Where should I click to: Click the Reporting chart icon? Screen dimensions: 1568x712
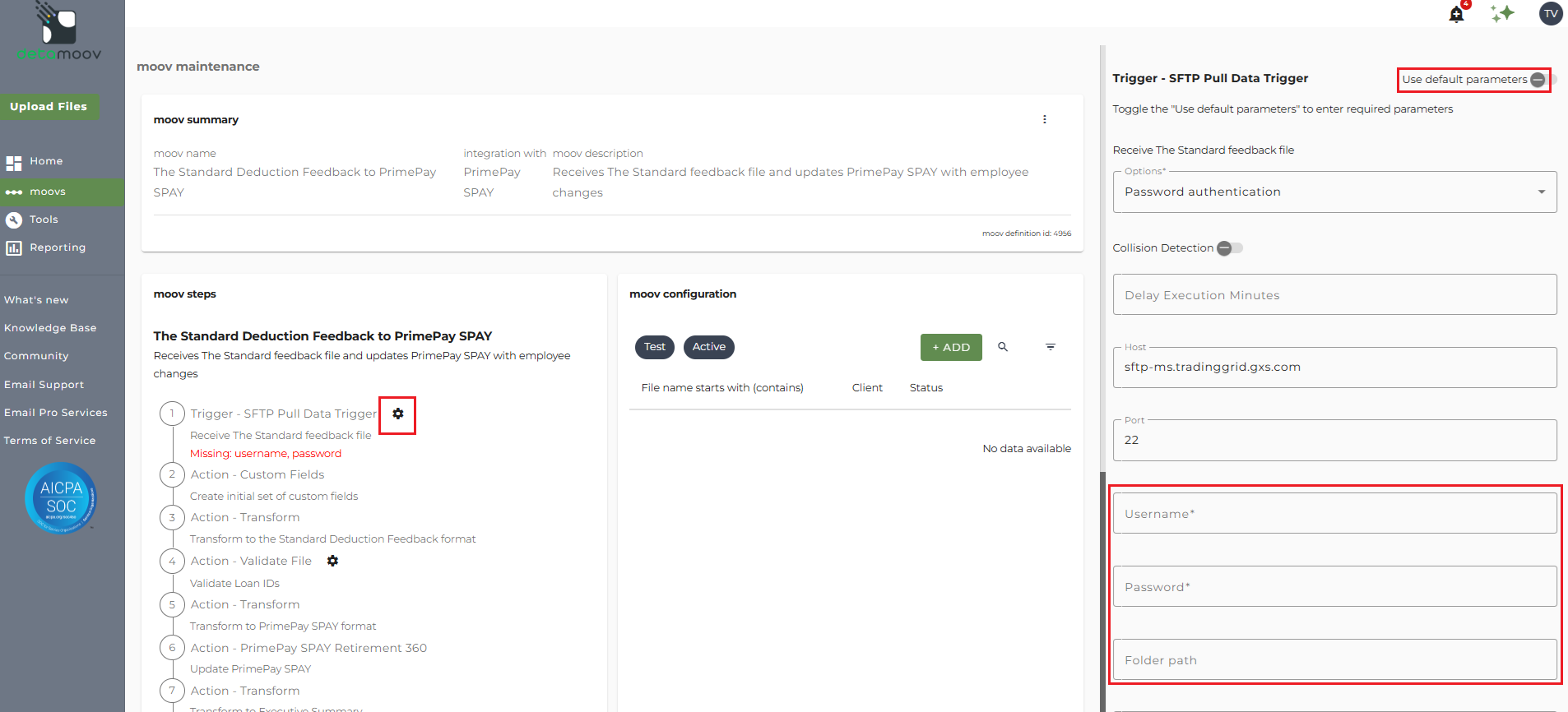tap(14, 247)
